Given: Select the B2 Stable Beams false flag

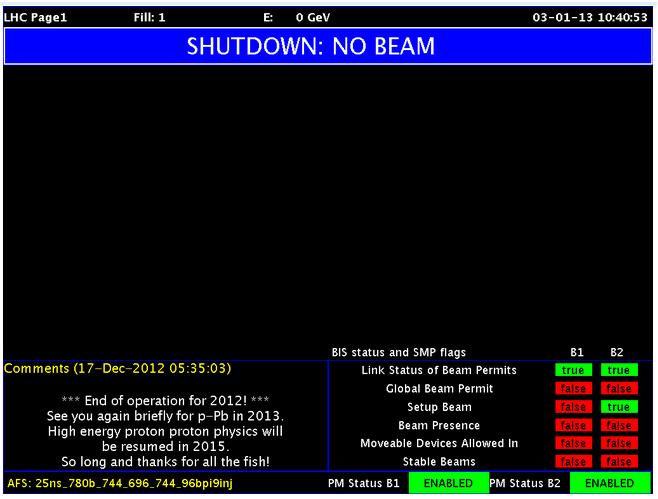Looking at the screenshot, I should pos(617,462).
